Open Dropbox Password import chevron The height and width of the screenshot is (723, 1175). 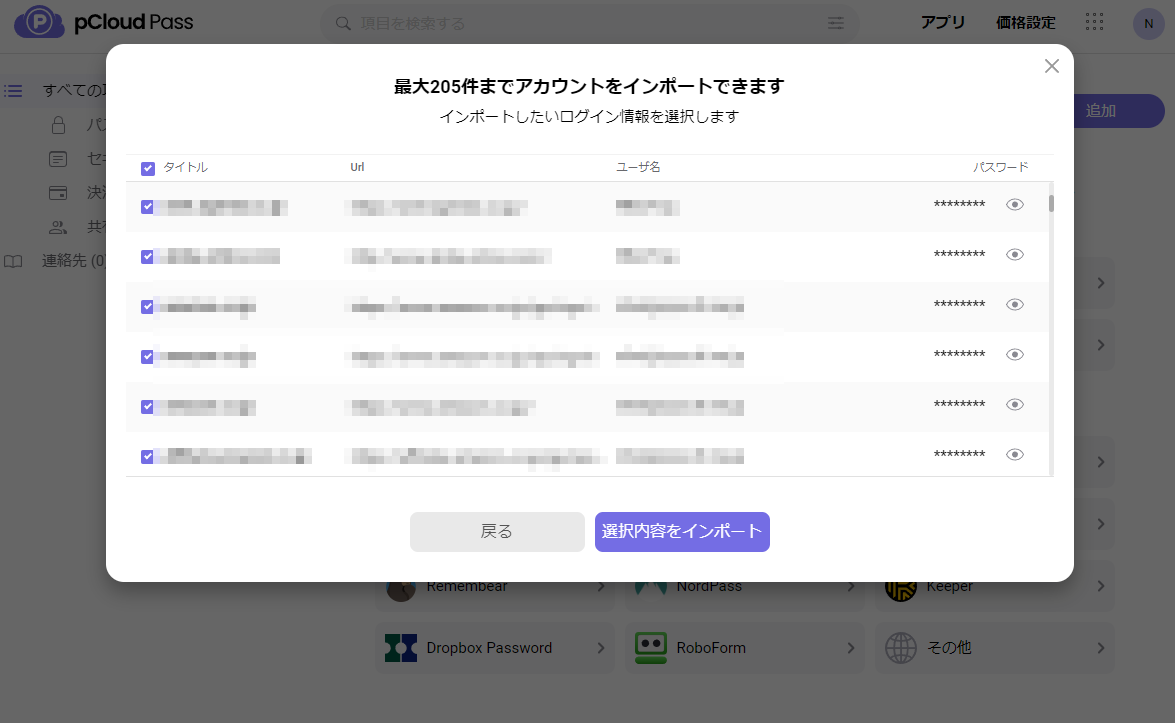tap(601, 647)
